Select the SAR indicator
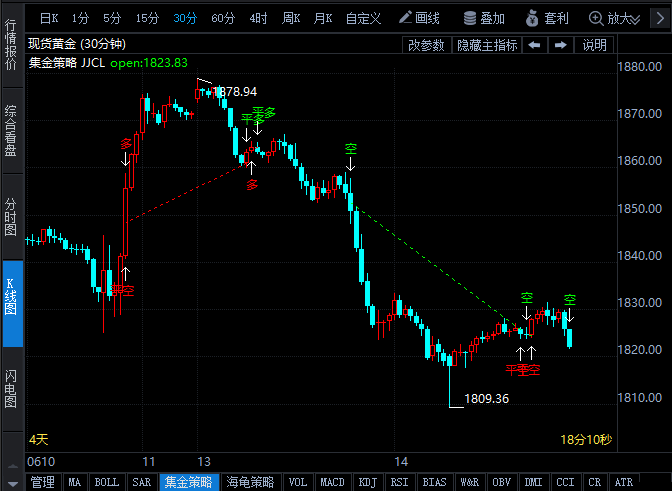 point(141,482)
